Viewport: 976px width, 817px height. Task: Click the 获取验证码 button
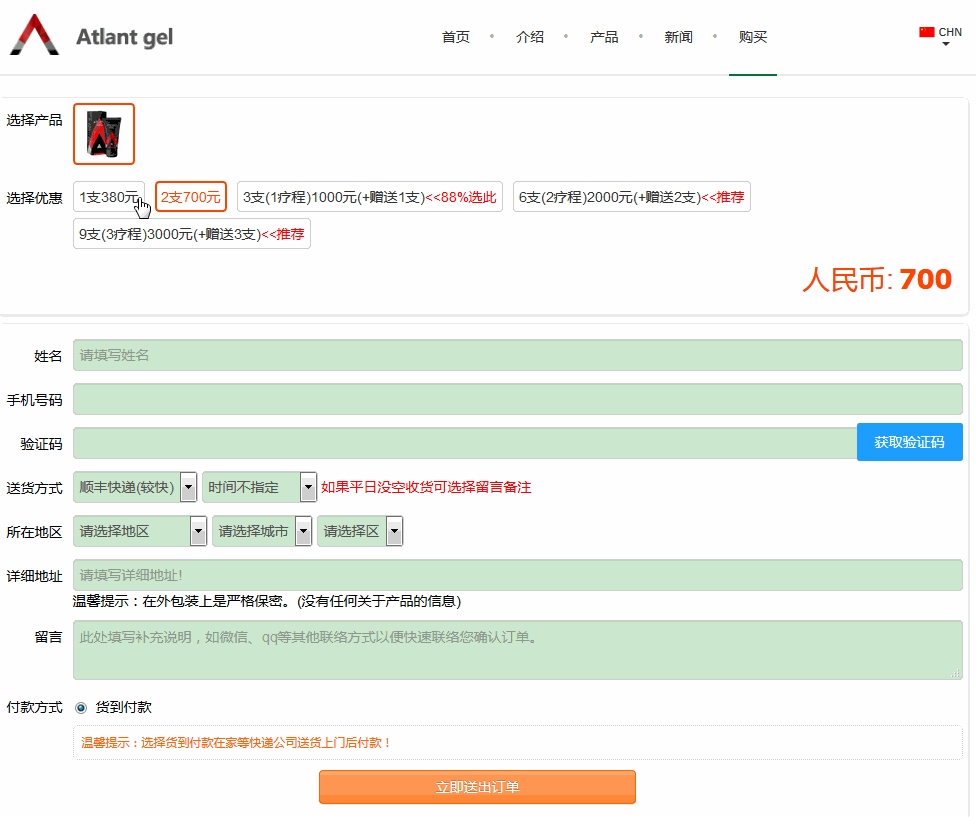tap(909, 442)
